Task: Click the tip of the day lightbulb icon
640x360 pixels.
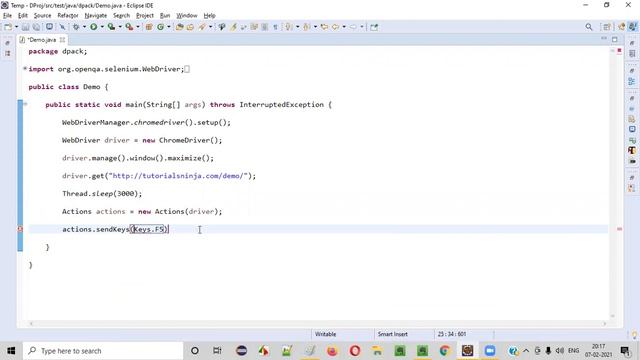Action: coord(634,335)
